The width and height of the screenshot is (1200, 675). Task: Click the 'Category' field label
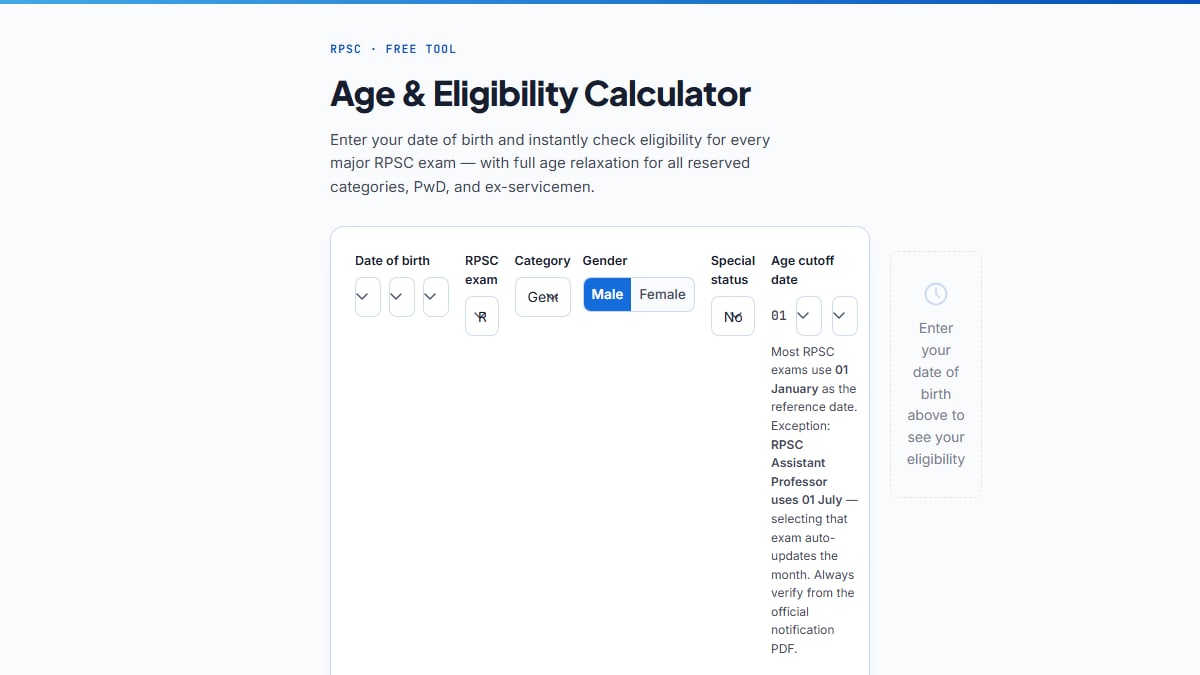543,261
